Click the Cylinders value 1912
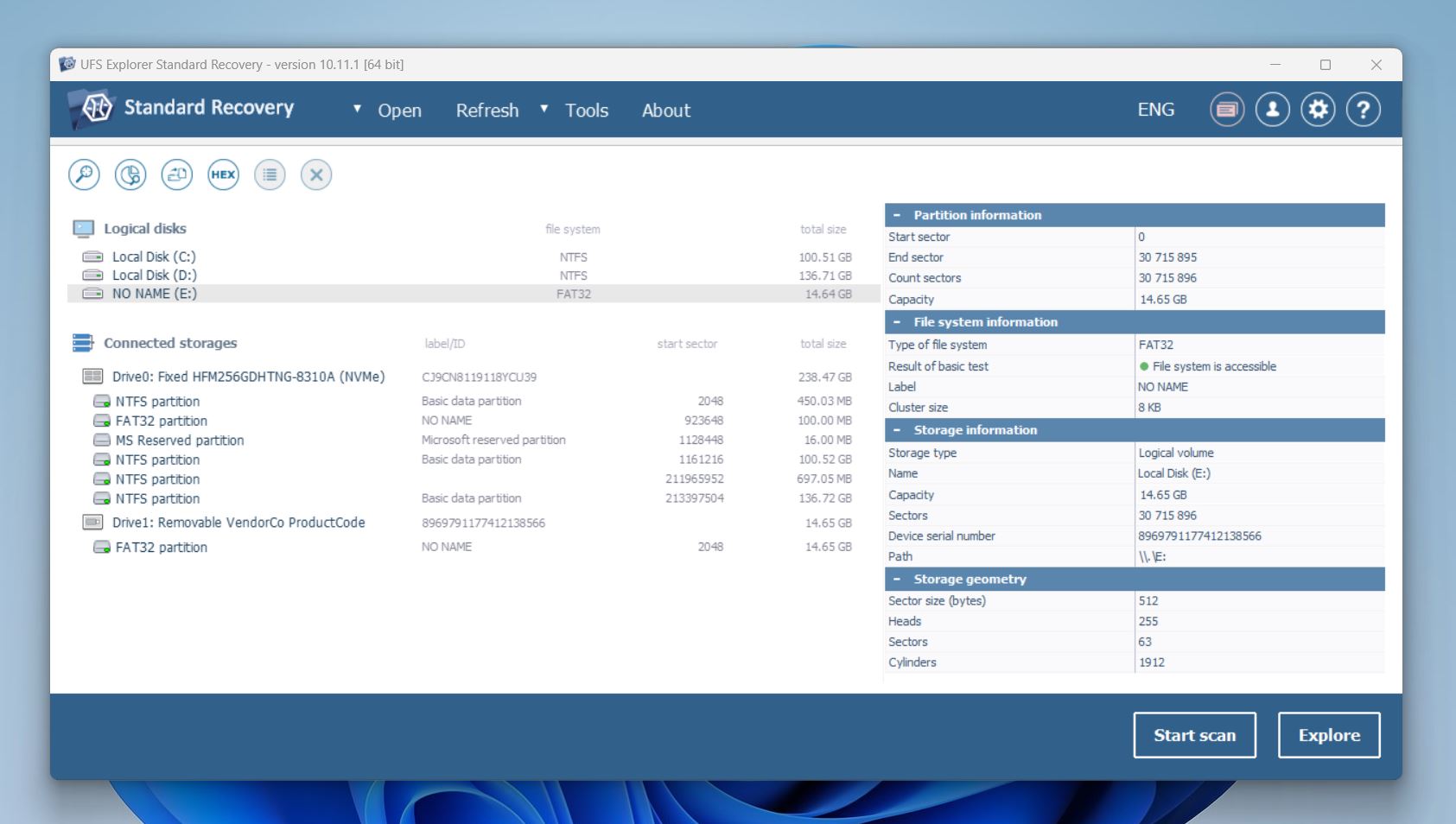 (1151, 662)
